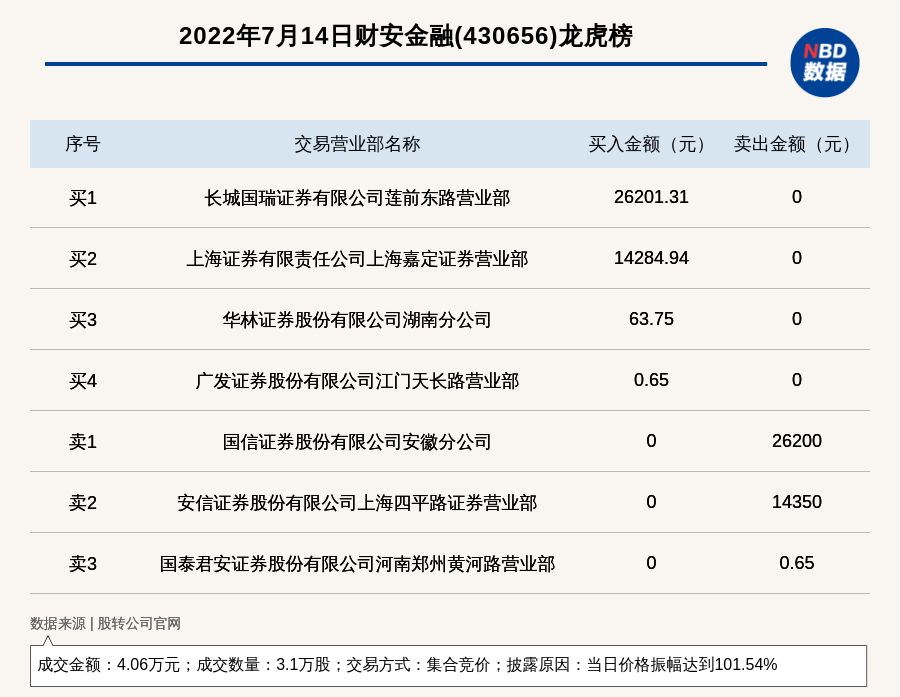Click the buy amount 0.65 in 买4 row
Viewport: 900px width, 697px height.
click(651, 380)
